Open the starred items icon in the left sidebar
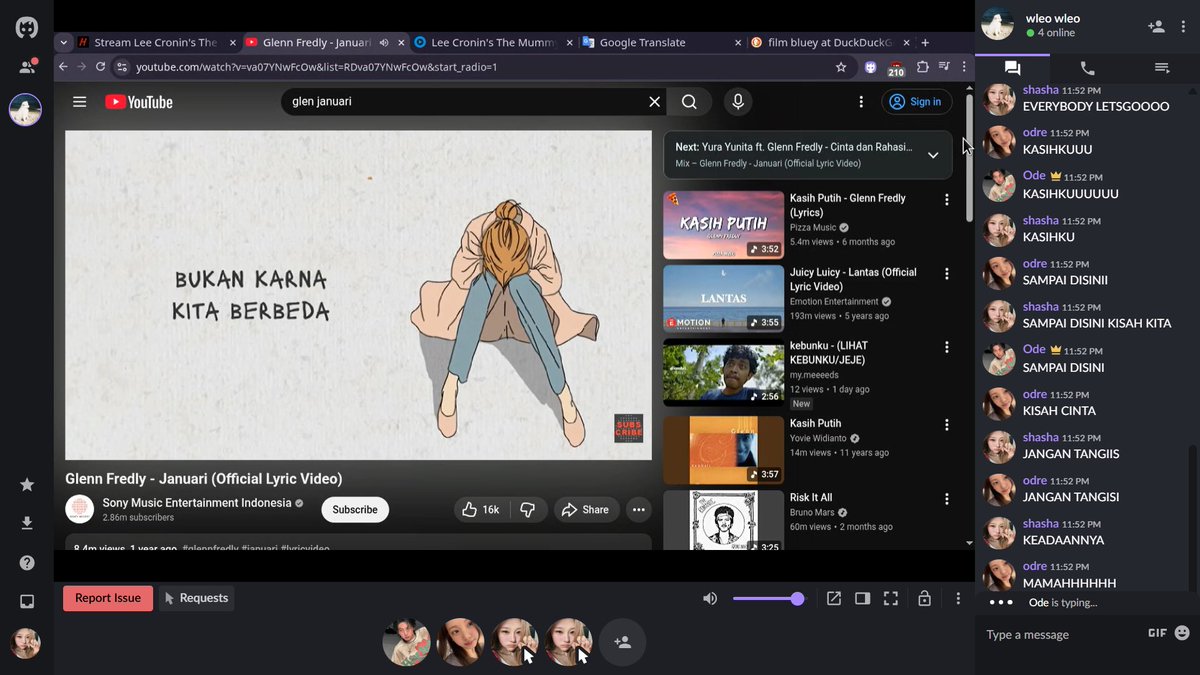 [x=27, y=485]
